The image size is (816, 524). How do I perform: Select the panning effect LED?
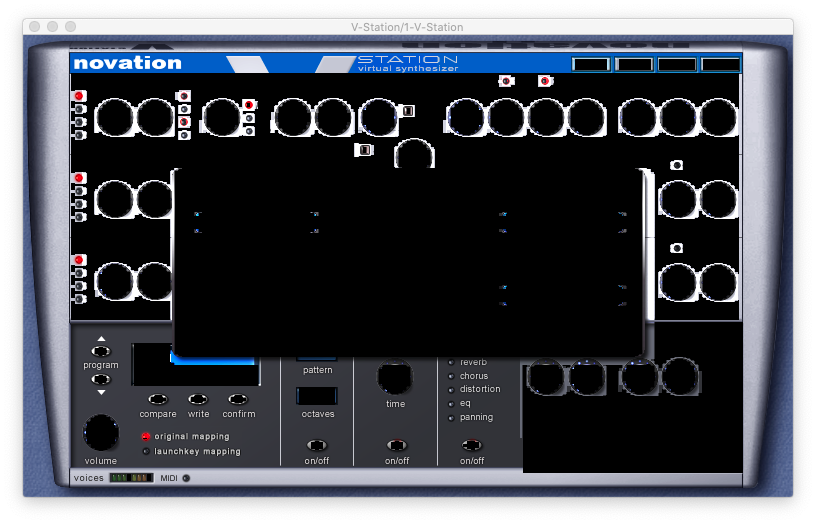[451, 418]
